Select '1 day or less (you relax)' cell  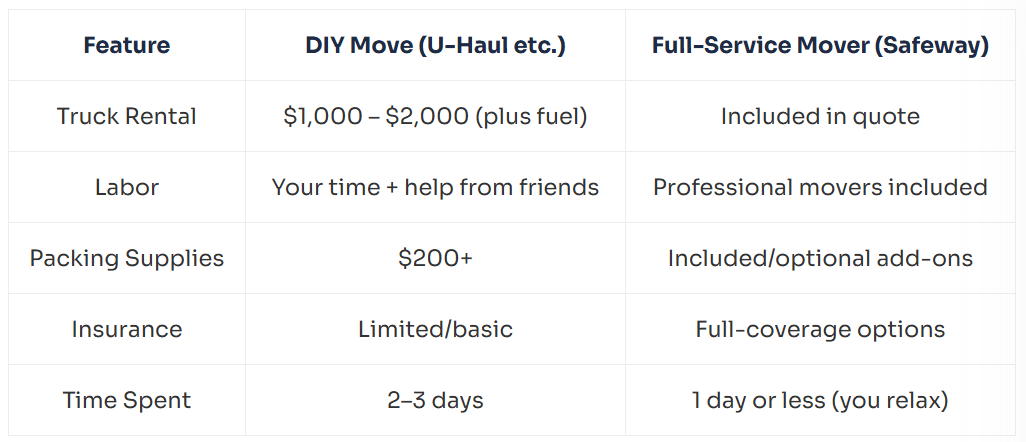(820, 400)
